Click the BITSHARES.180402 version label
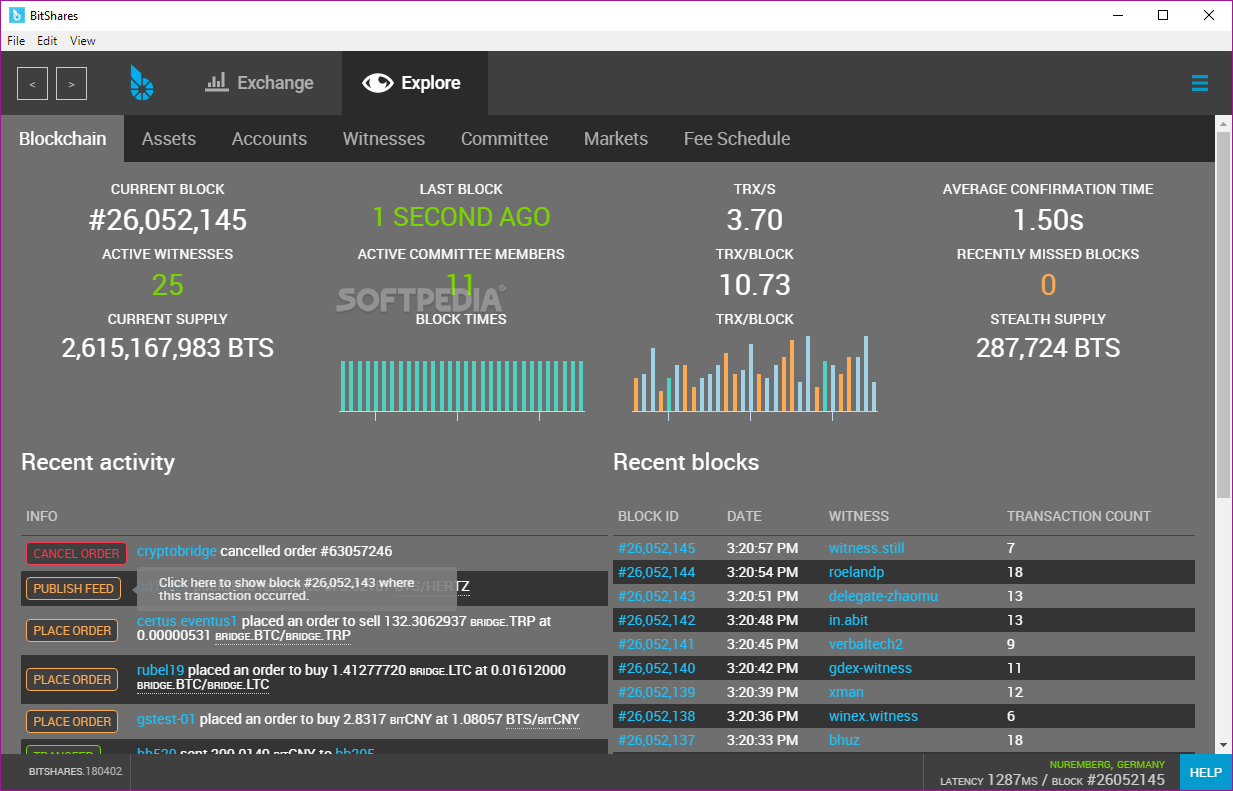1233x791 pixels. click(75, 772)
